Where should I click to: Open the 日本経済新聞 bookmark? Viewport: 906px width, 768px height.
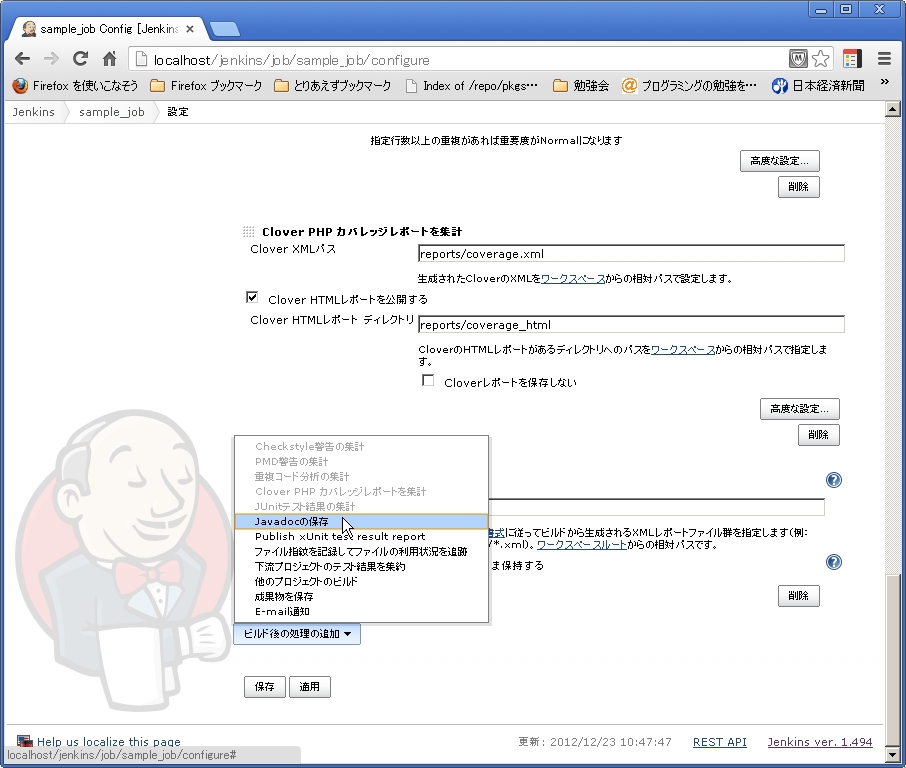click(819, 86)
